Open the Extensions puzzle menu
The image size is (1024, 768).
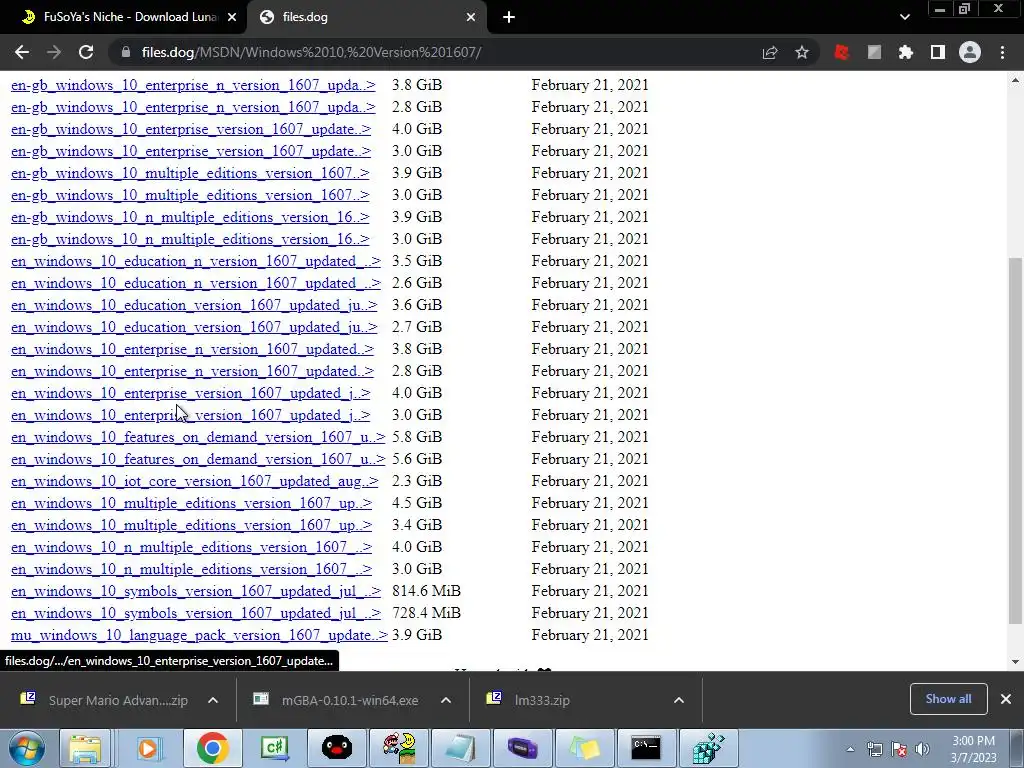(x=906, y=52)
